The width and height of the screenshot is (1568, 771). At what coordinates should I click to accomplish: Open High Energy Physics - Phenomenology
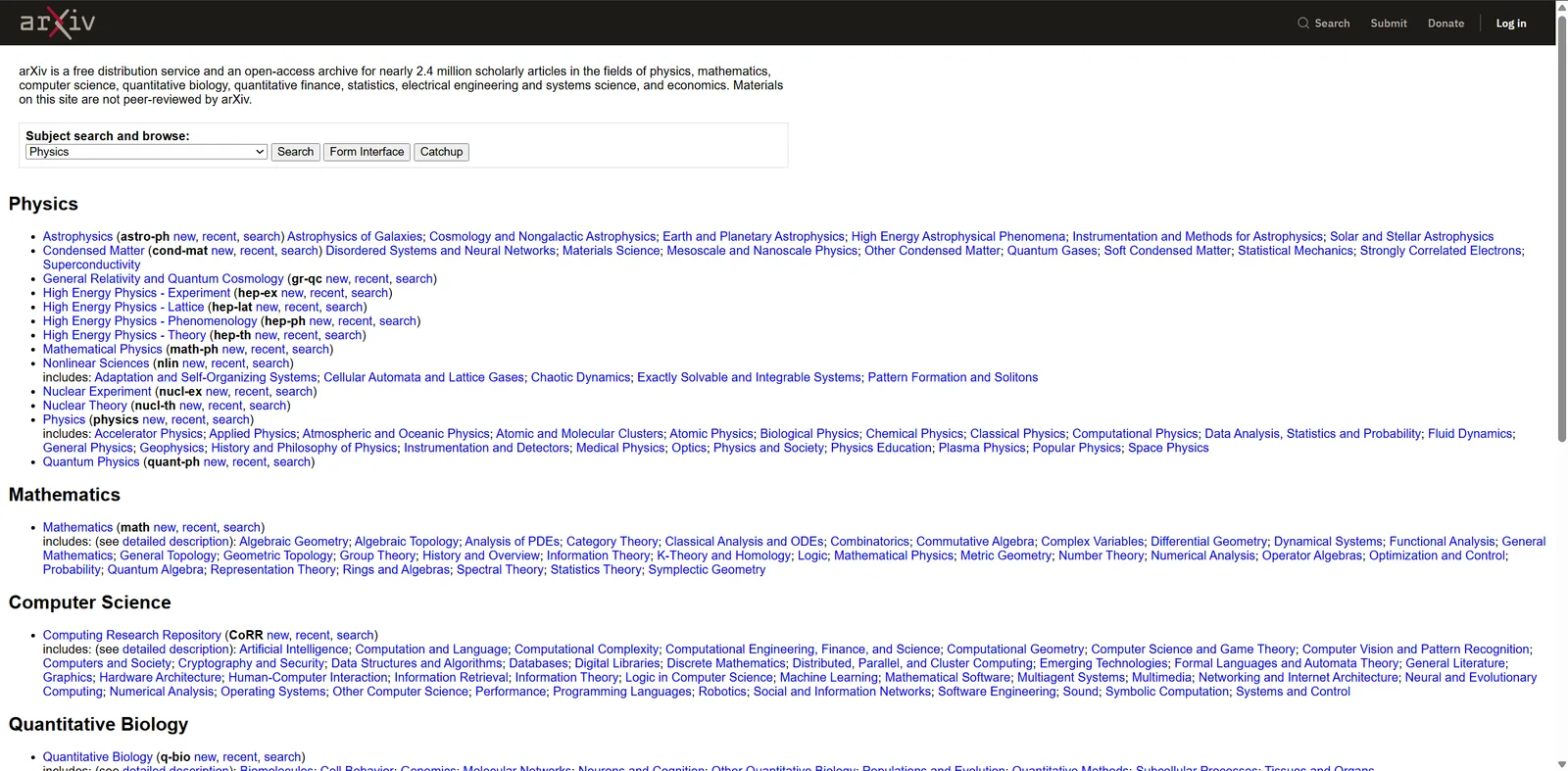point(150,321)
